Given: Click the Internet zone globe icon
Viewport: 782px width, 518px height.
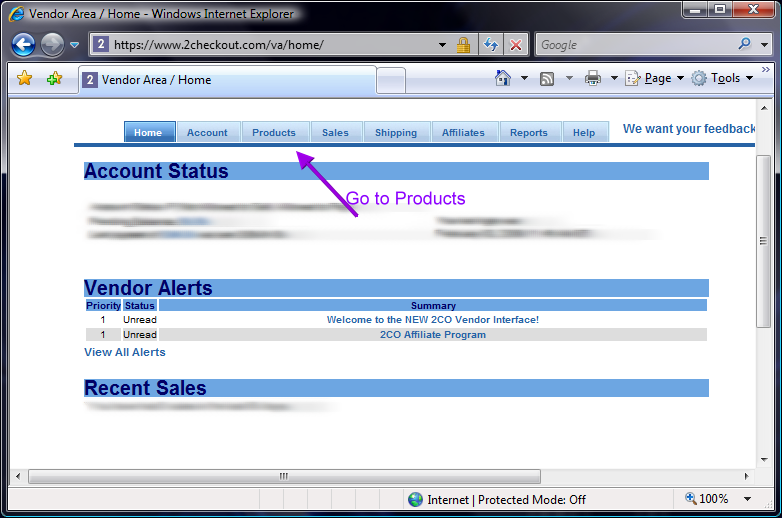Looking at the screenshot, I should 415,499.
